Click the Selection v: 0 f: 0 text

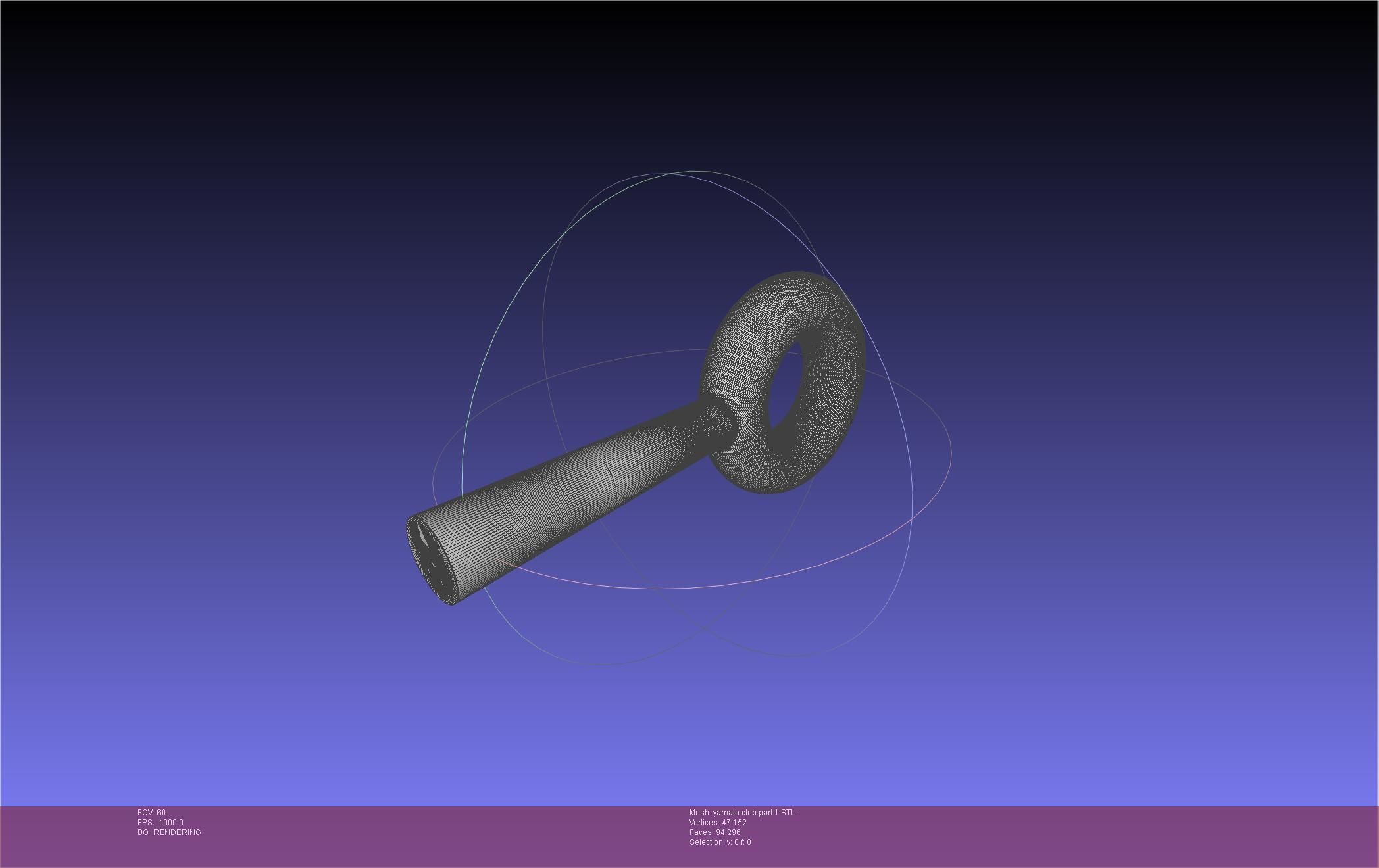point(720,842)
